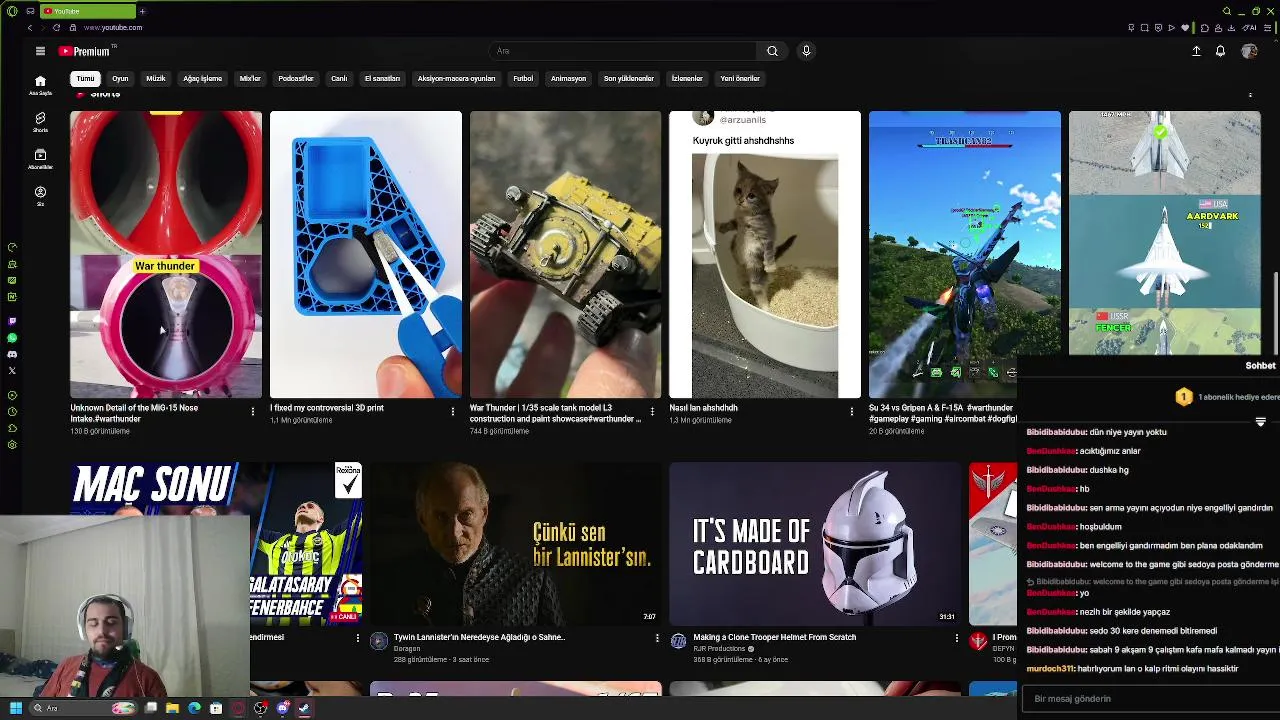Open options for controversial 3D print short

coord(452,411)
